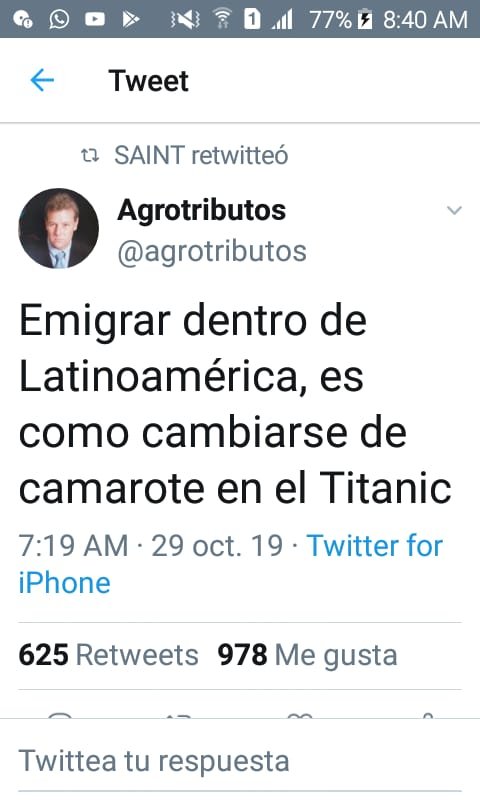The height and width of the screenshot is (800, 480).
Task: Tap the Play Store notification icon
Action: pos(131,19)
